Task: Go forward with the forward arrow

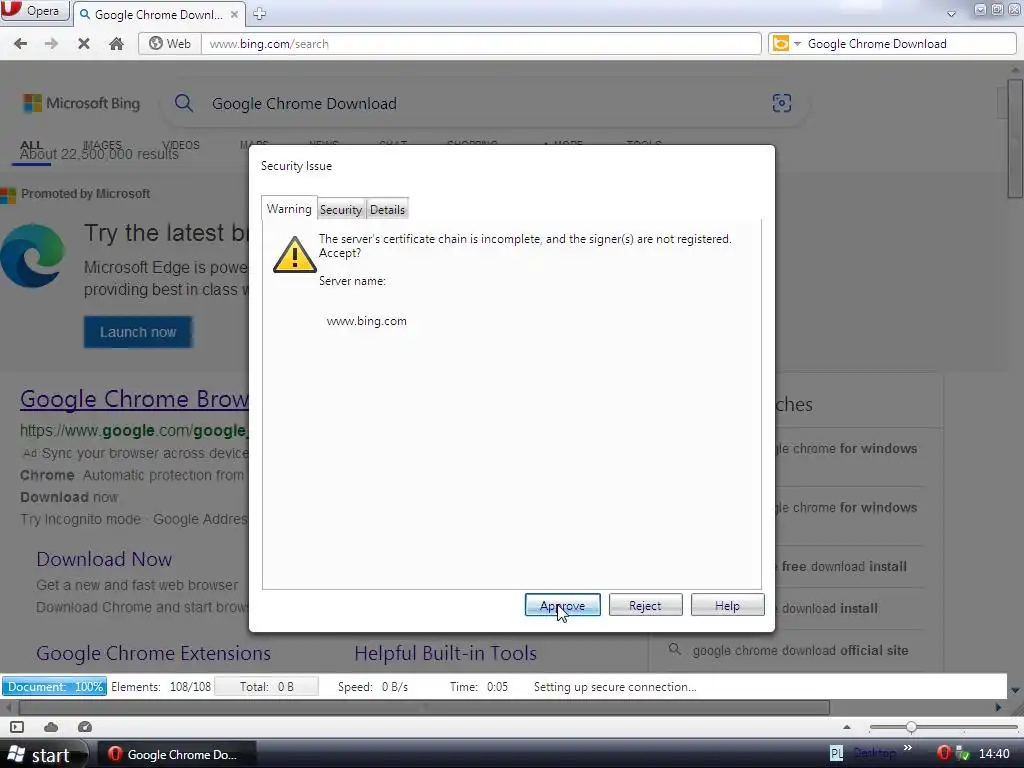Action: [52, 44]
